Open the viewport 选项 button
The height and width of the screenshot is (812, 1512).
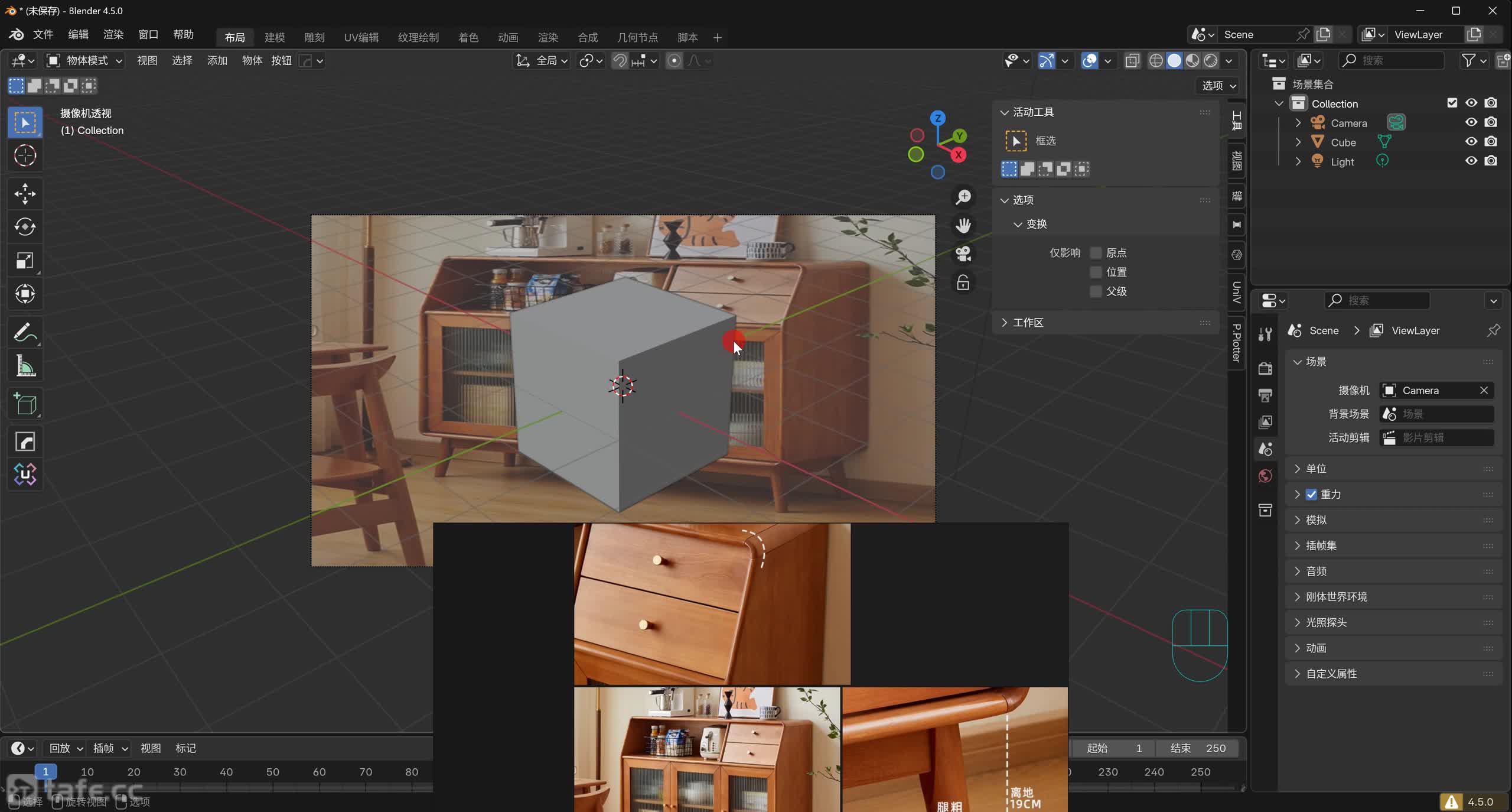click(x=1218, y=86)
